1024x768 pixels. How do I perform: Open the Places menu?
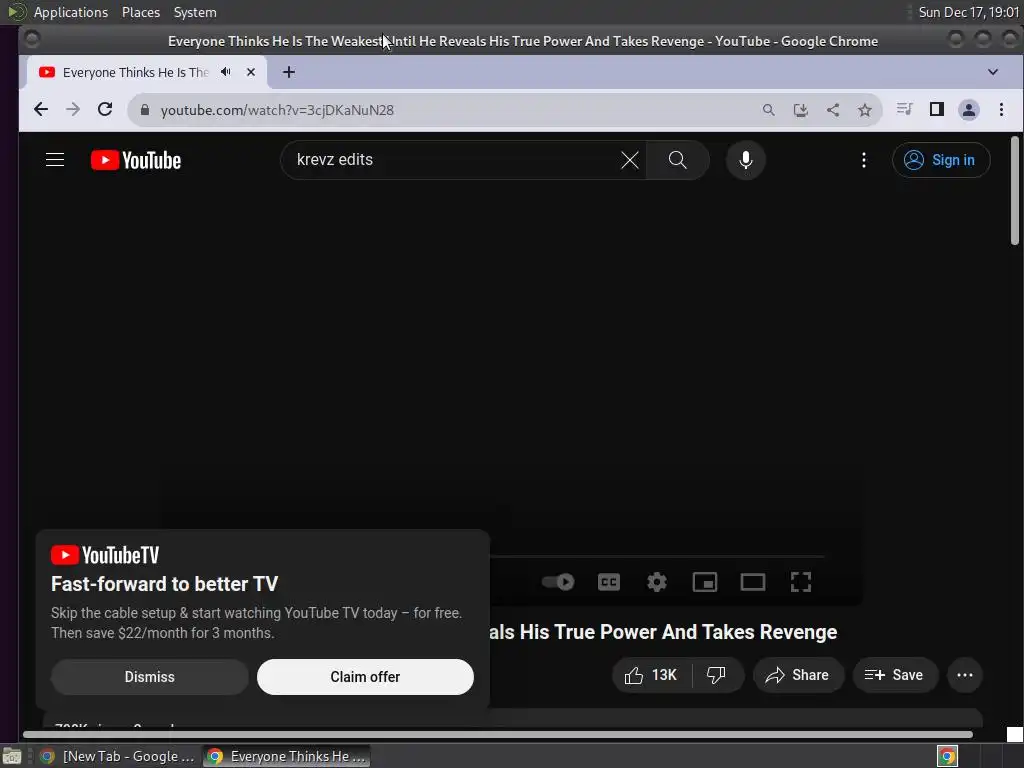(140, 12)
